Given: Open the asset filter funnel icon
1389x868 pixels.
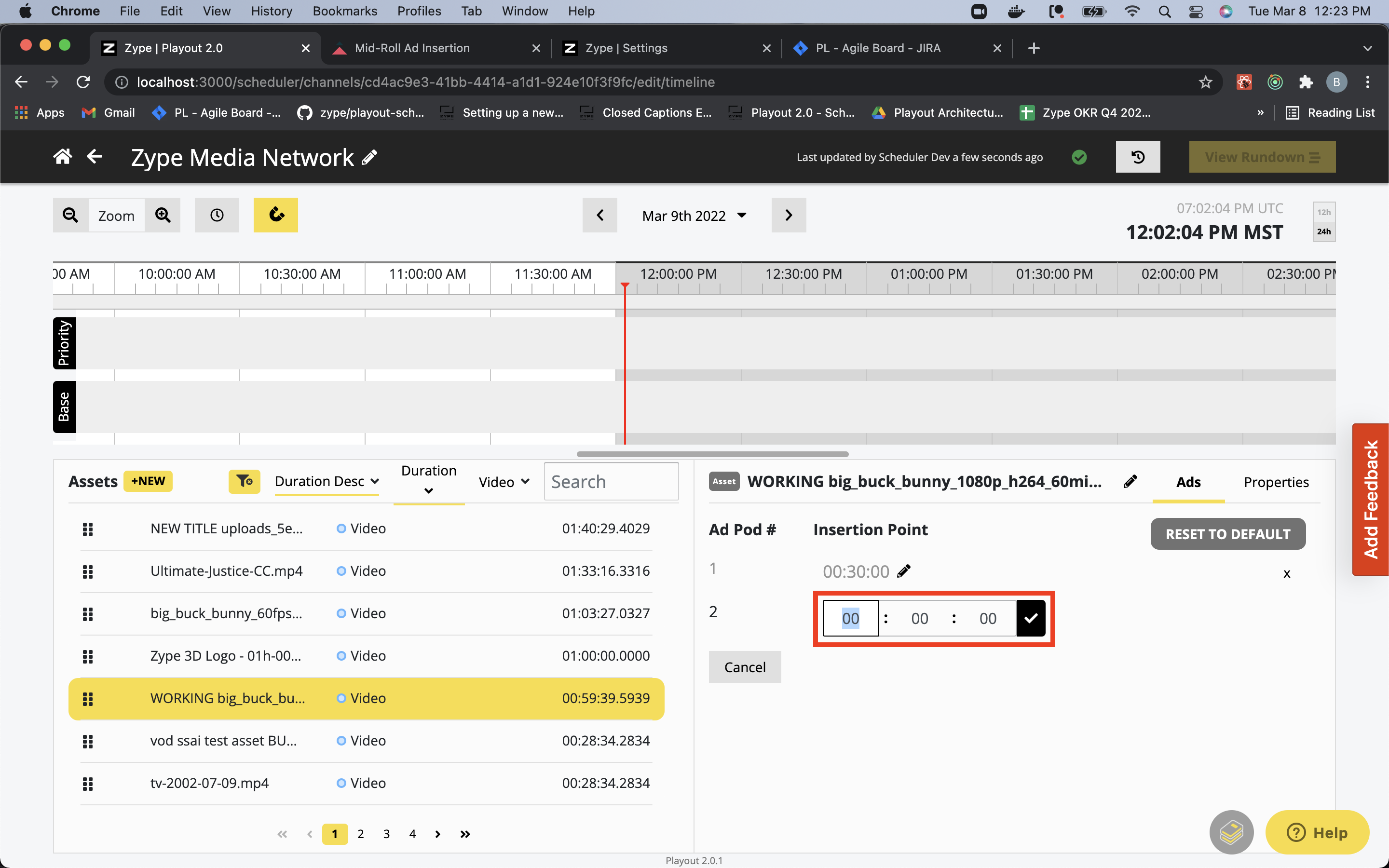Looking at the screenshot, I should pyautogui.click(x=245, y=482).
